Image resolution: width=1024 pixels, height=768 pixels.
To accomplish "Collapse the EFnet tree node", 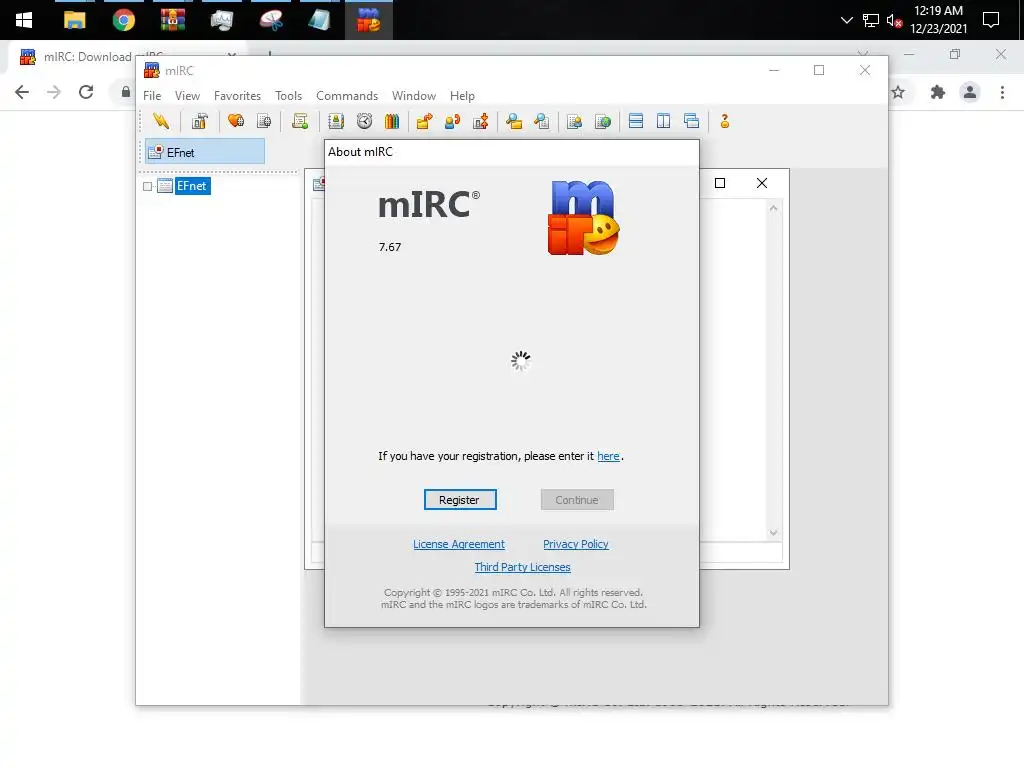I will [x=148, y=187].
